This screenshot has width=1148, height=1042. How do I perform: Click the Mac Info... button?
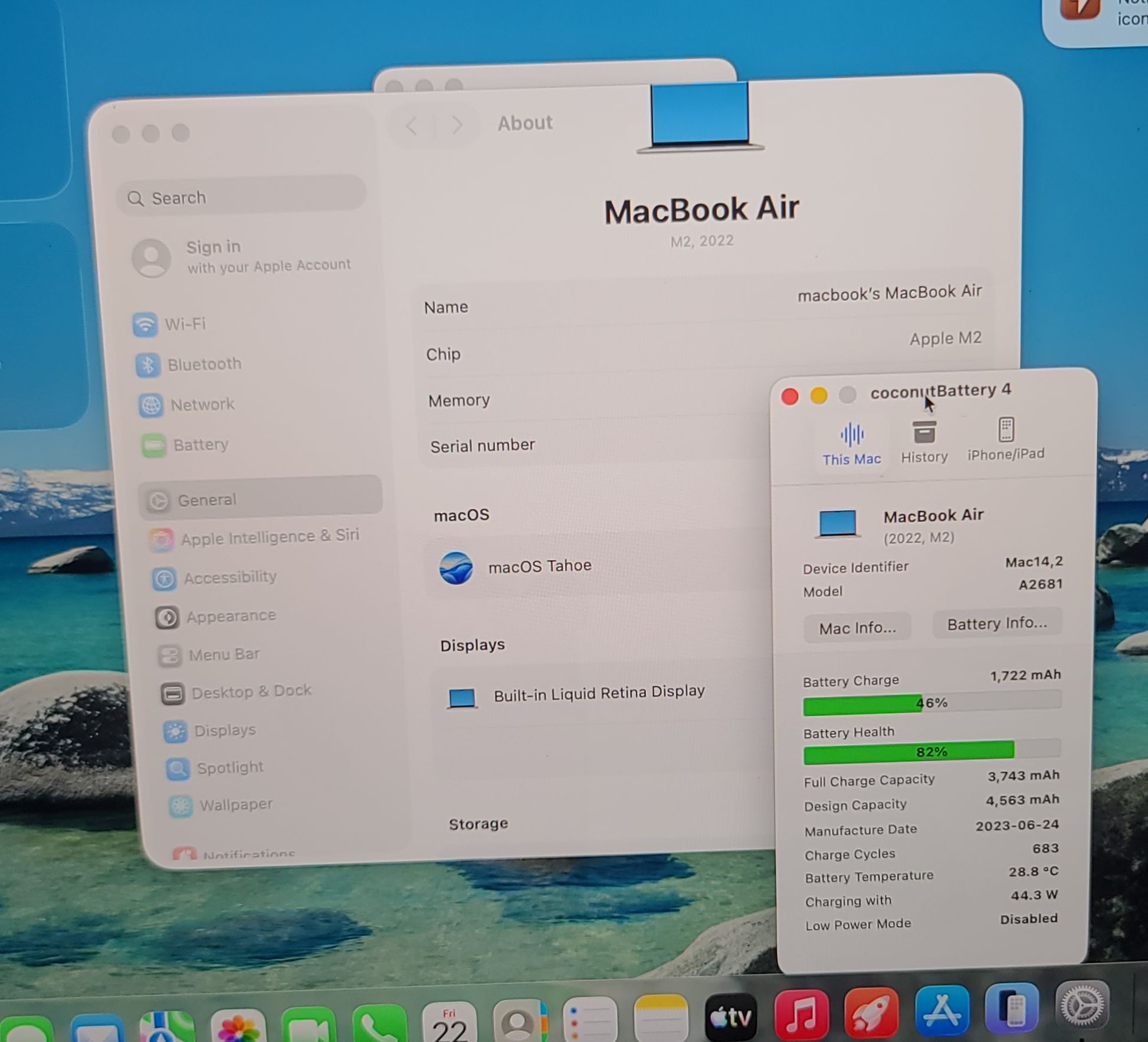coord(857,628)
